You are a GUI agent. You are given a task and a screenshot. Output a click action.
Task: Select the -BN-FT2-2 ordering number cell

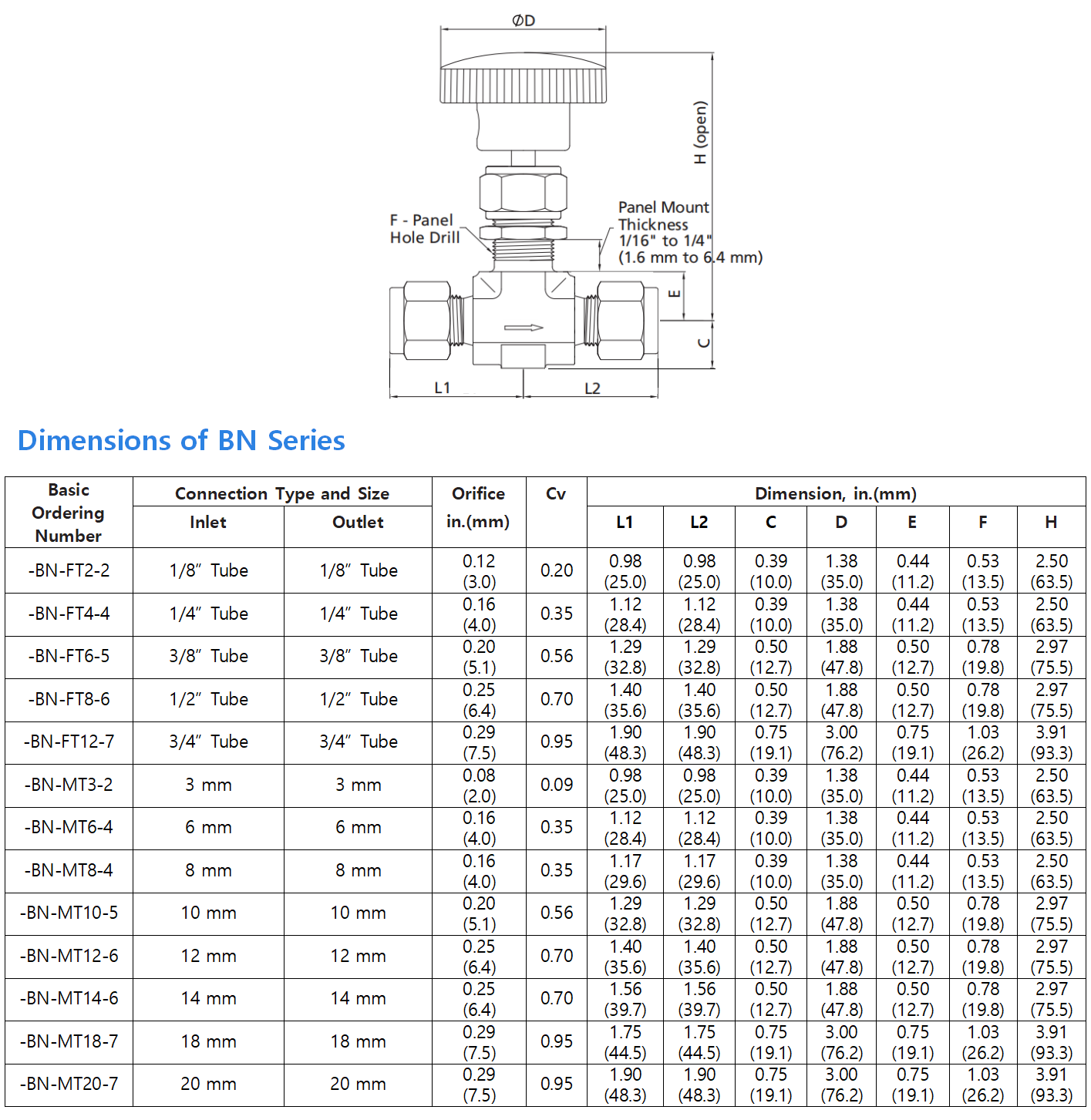pyautogui.click(x=69, y=570)
